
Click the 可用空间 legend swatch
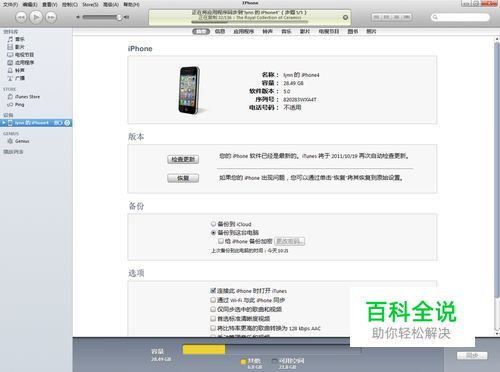274,361
